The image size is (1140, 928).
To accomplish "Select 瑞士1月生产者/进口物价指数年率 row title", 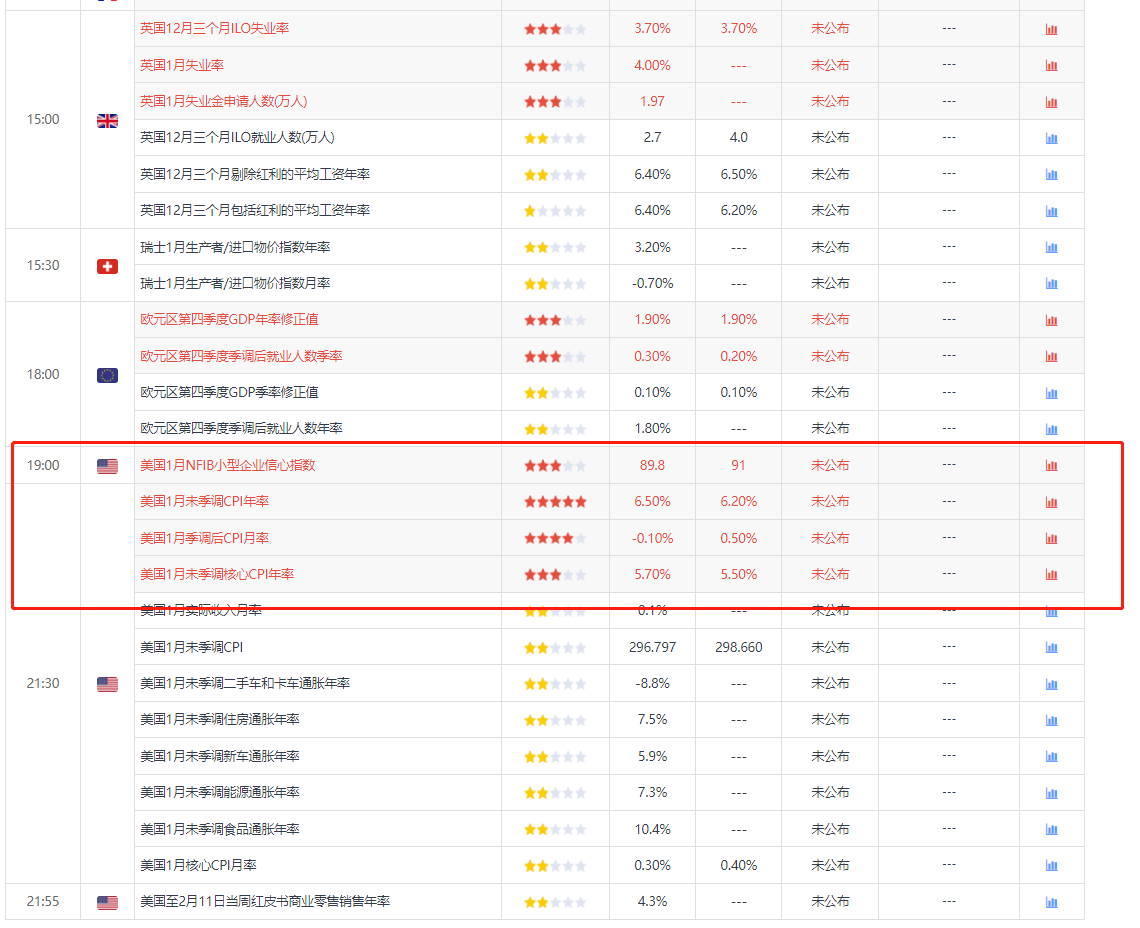I will click(x=235, y=247).
